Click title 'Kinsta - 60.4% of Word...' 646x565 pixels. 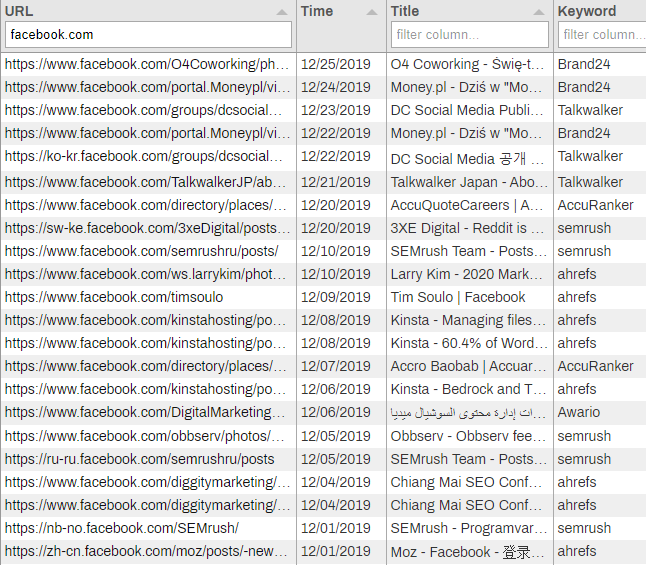pos(469,343)
